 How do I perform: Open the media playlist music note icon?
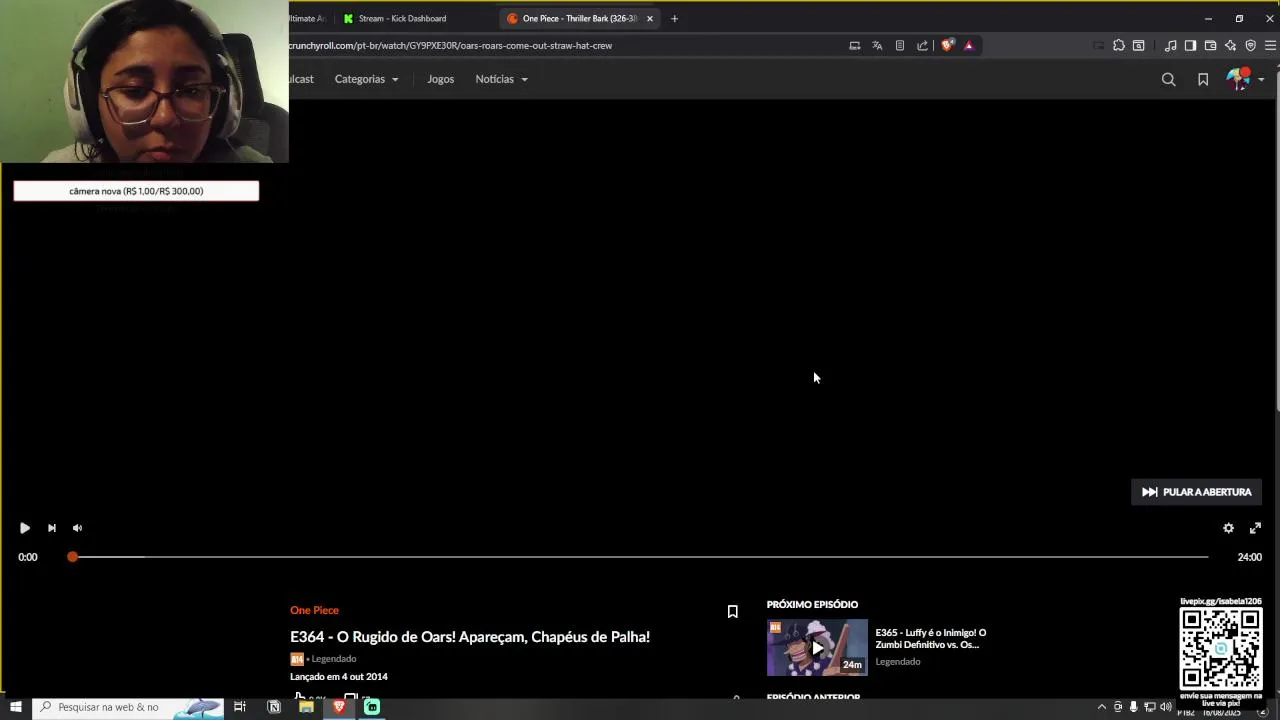(x=1170, y=45)
